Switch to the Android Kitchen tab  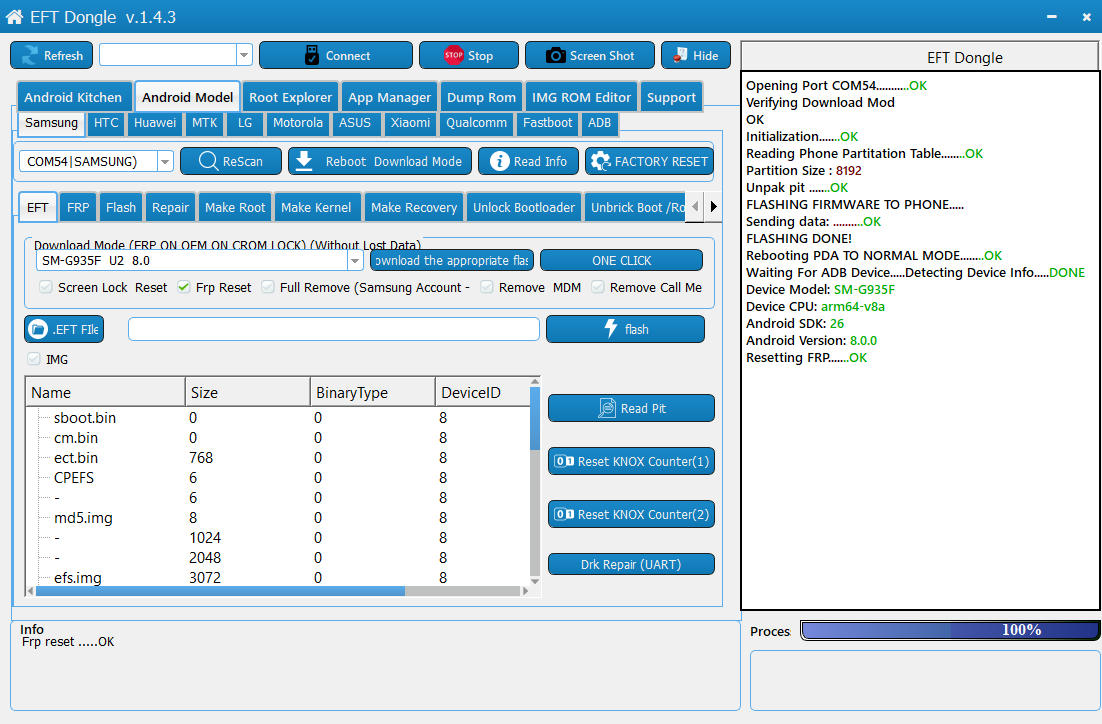(x=73, y=97)
